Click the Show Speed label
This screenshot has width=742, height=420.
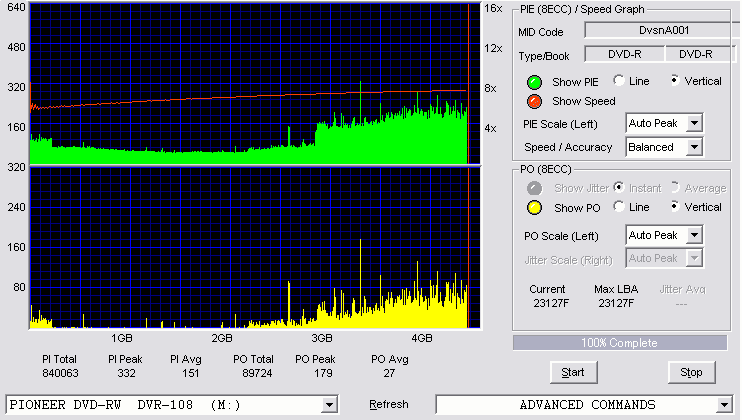(584, 101)
